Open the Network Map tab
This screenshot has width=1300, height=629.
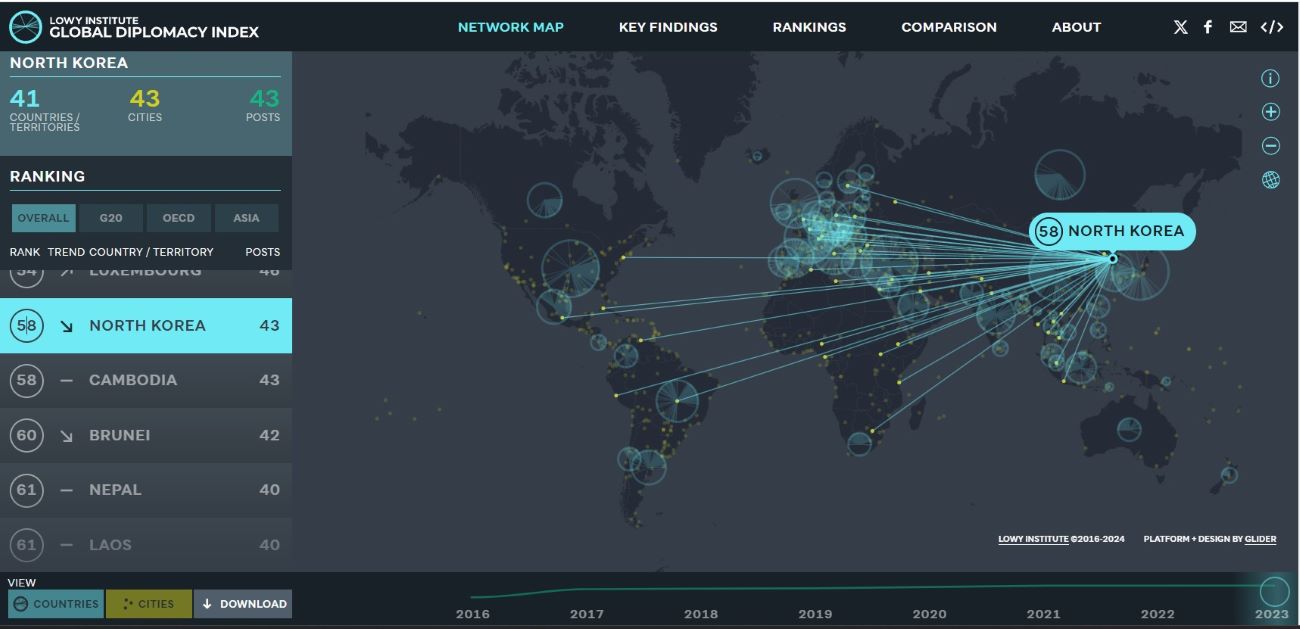click(x=511, y=27)
